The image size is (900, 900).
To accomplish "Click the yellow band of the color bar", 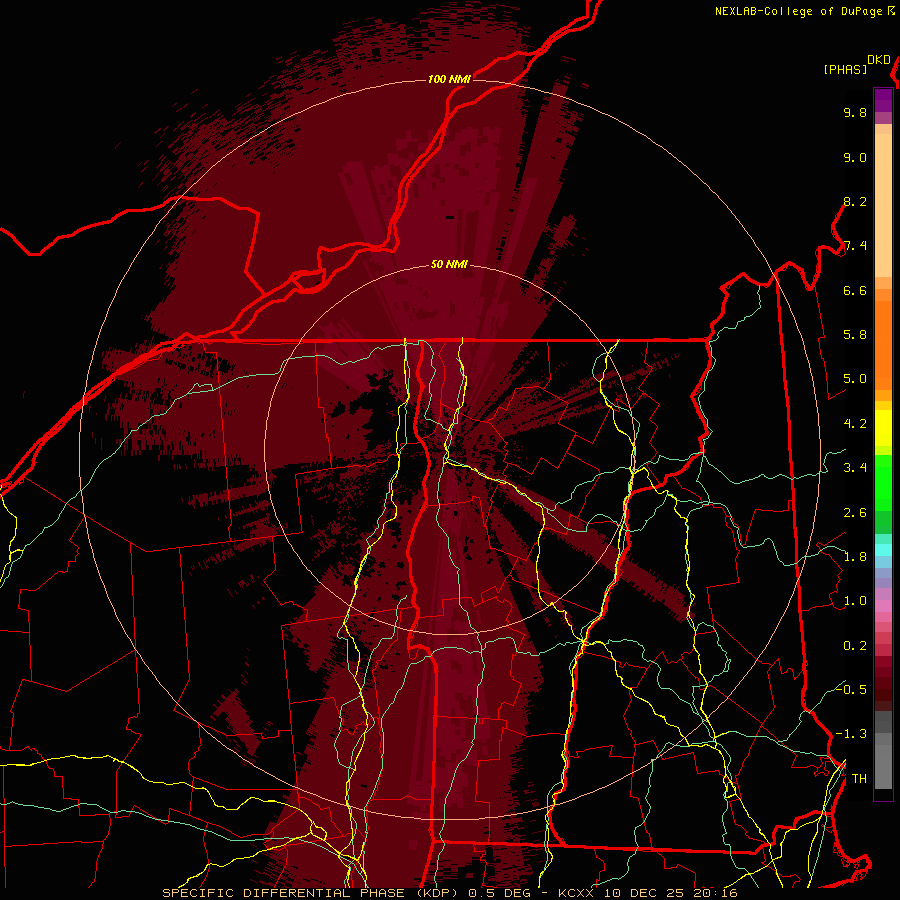I will (883, 428).
